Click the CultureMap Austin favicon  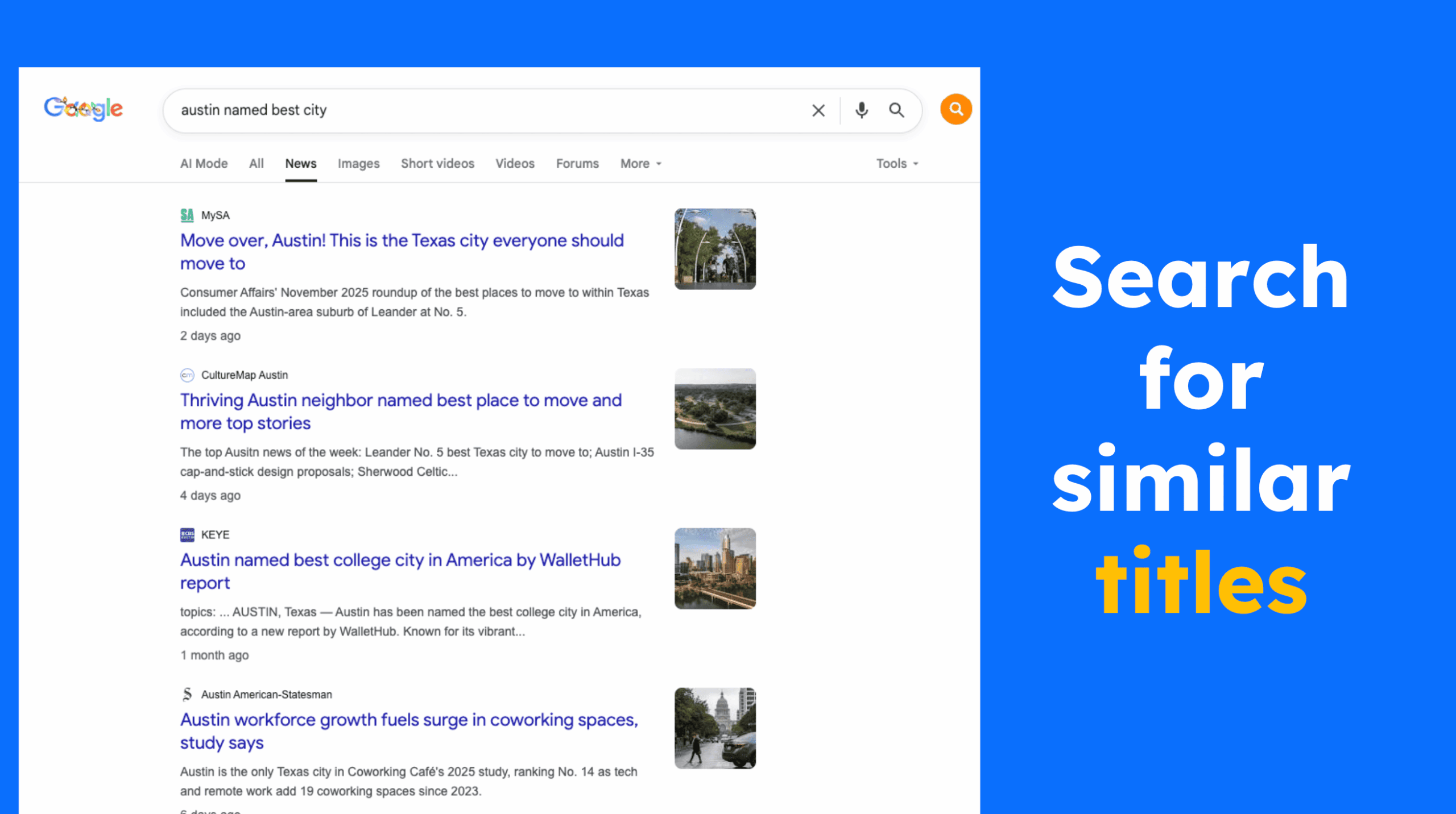187,375
